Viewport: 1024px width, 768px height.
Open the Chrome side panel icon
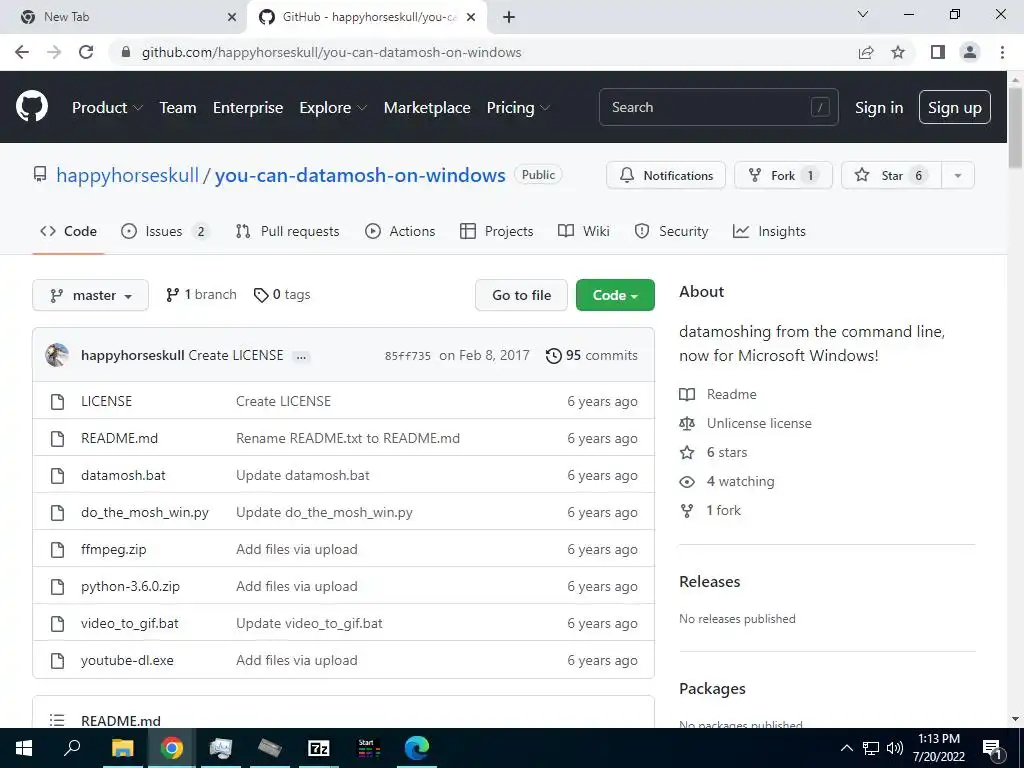pos(938,52)
